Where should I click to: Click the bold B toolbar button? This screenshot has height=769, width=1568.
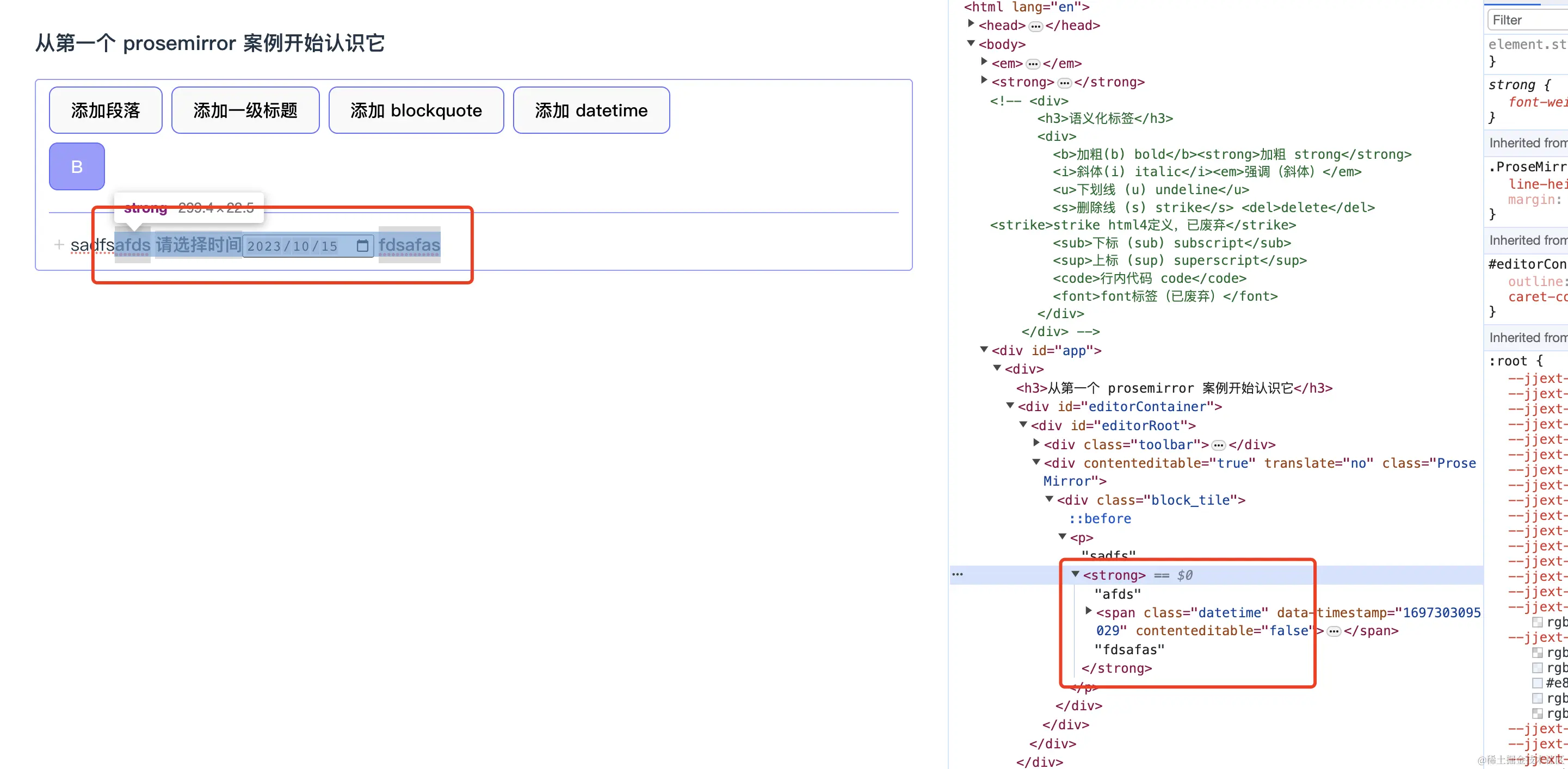coord(77,167)
